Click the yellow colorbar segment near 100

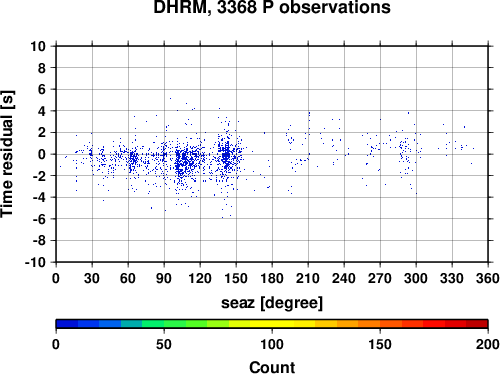click(x=272, y=324)
